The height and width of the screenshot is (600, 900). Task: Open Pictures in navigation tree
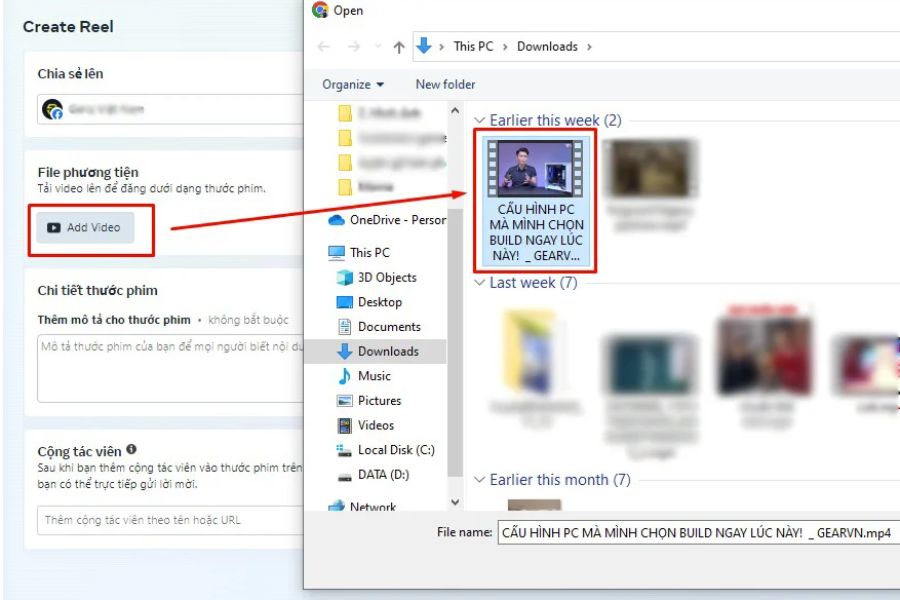369,401
